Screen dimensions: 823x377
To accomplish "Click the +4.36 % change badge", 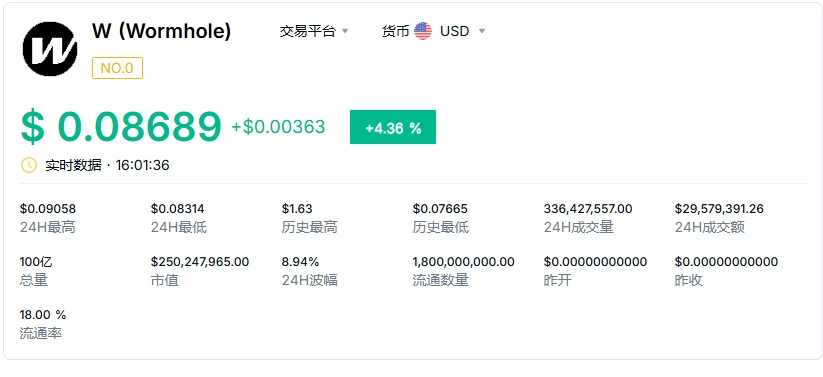I will point(393,127).
